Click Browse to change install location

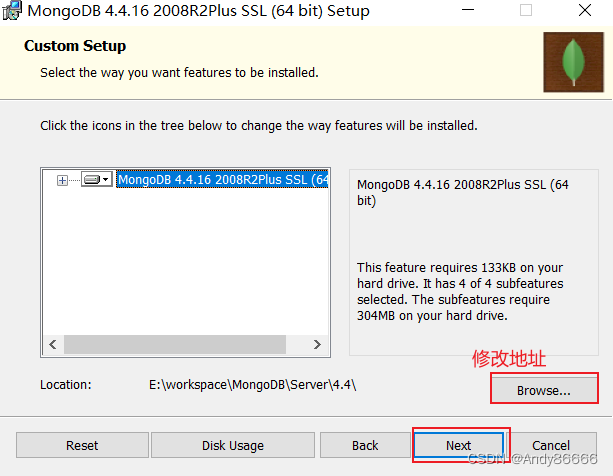tap(544, 390)
